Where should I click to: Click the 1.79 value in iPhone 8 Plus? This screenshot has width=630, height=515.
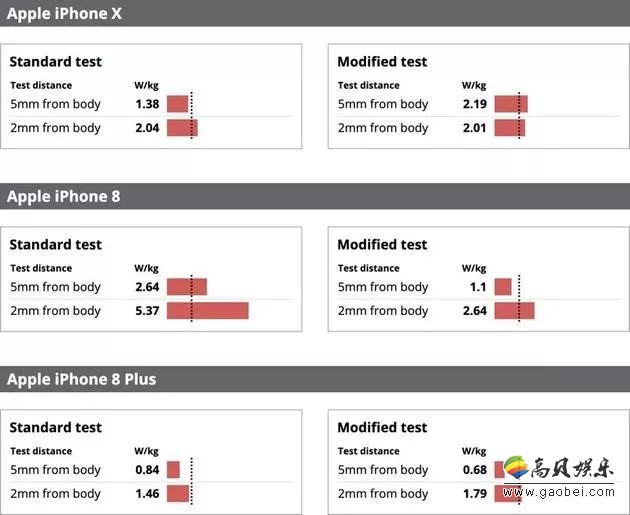click(x=475, y=493)
